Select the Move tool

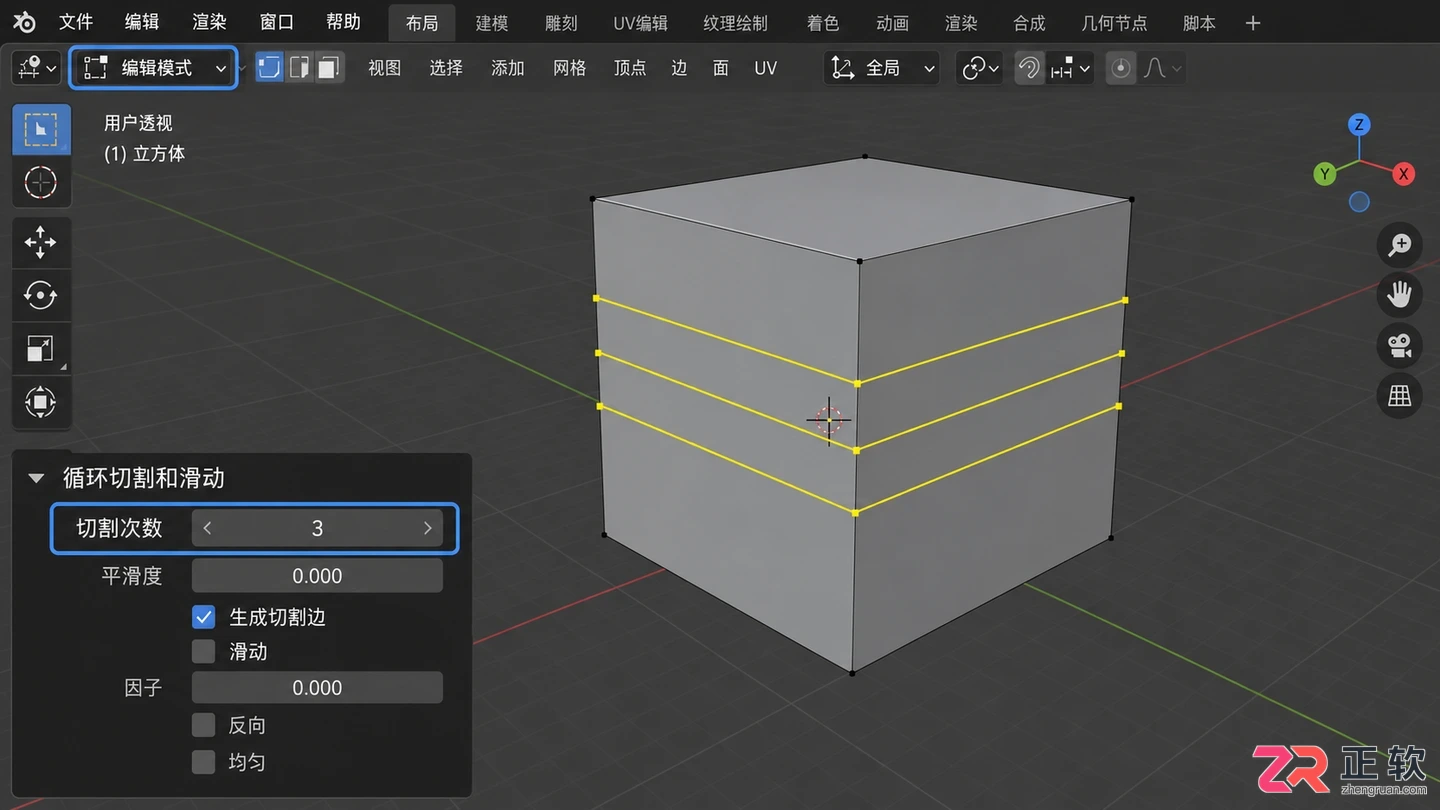[x=41, y=242]
